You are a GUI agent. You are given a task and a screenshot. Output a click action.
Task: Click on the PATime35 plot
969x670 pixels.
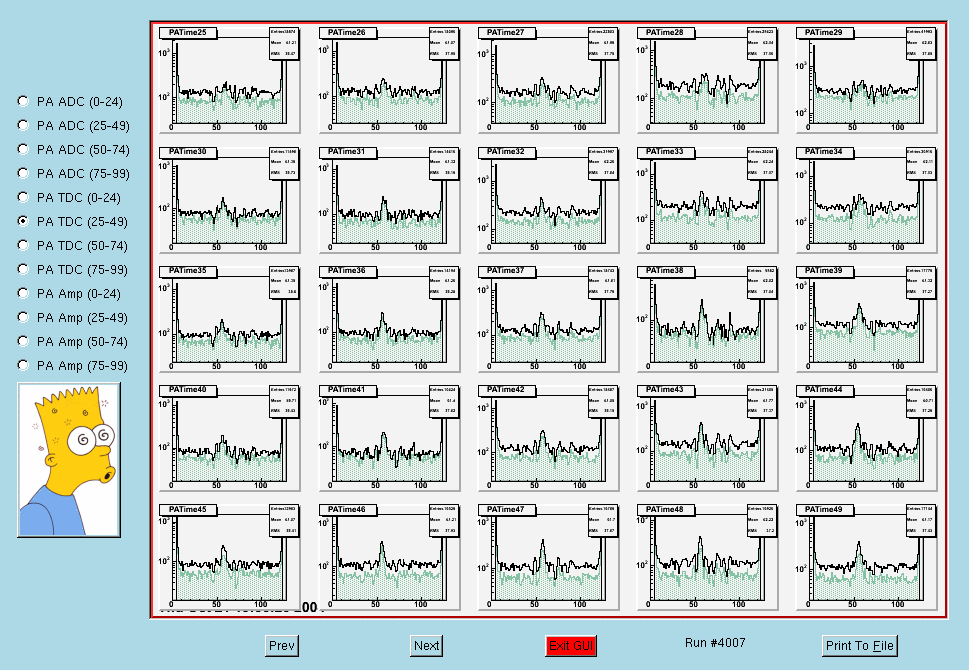229,319
